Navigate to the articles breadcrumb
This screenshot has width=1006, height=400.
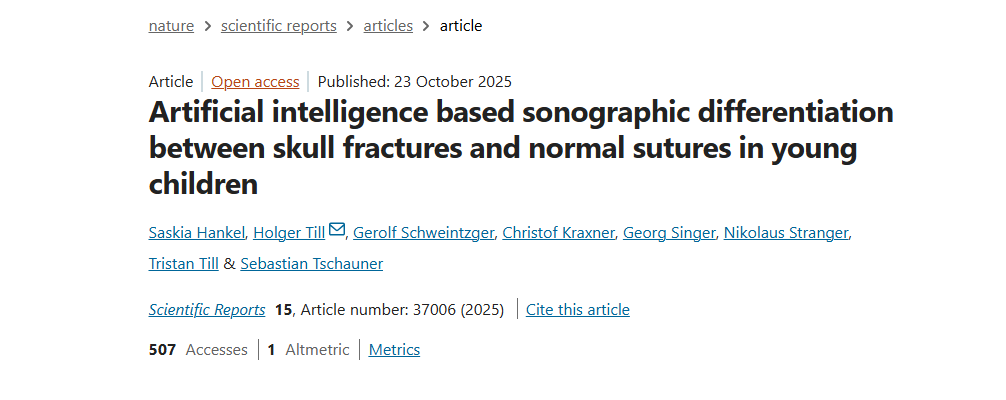click(388, 26)
